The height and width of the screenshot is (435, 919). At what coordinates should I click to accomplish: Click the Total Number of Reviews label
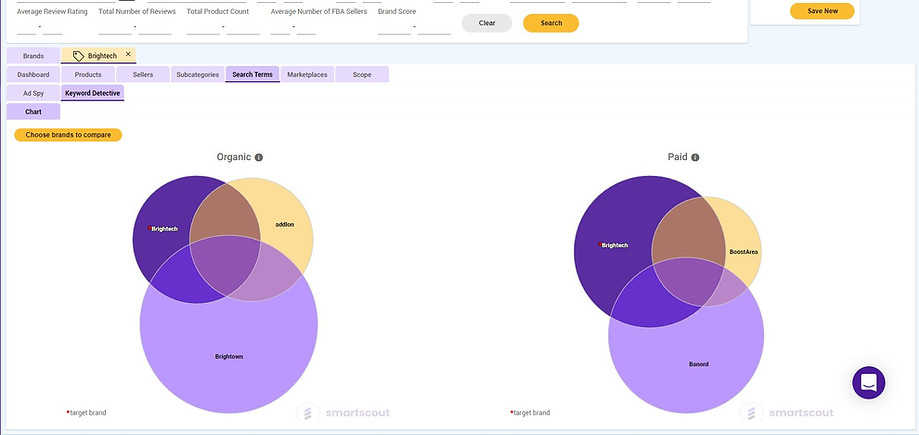137,11
